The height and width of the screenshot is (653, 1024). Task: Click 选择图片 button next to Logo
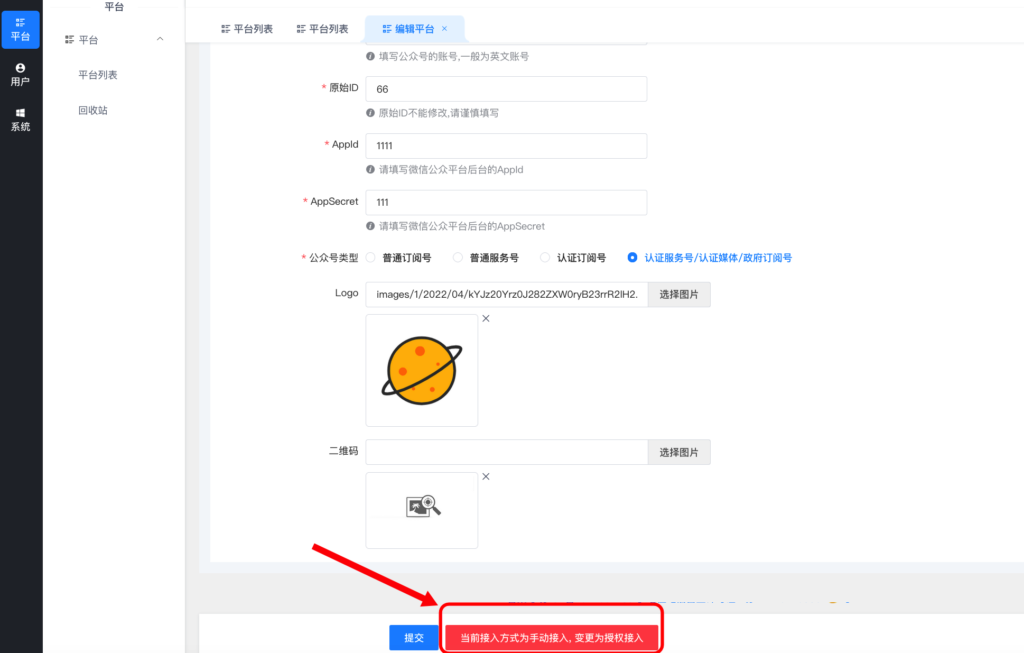(679, 294)
